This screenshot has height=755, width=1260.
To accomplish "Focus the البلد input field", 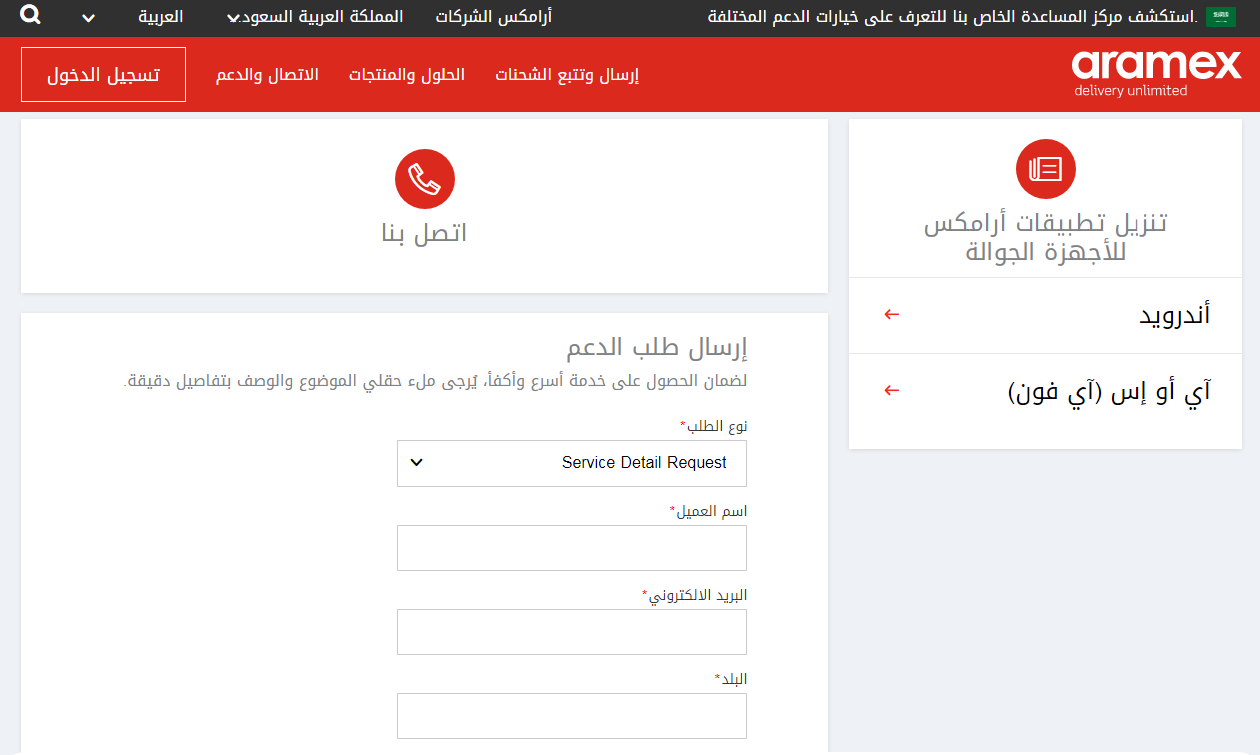I will pos(572,716).
